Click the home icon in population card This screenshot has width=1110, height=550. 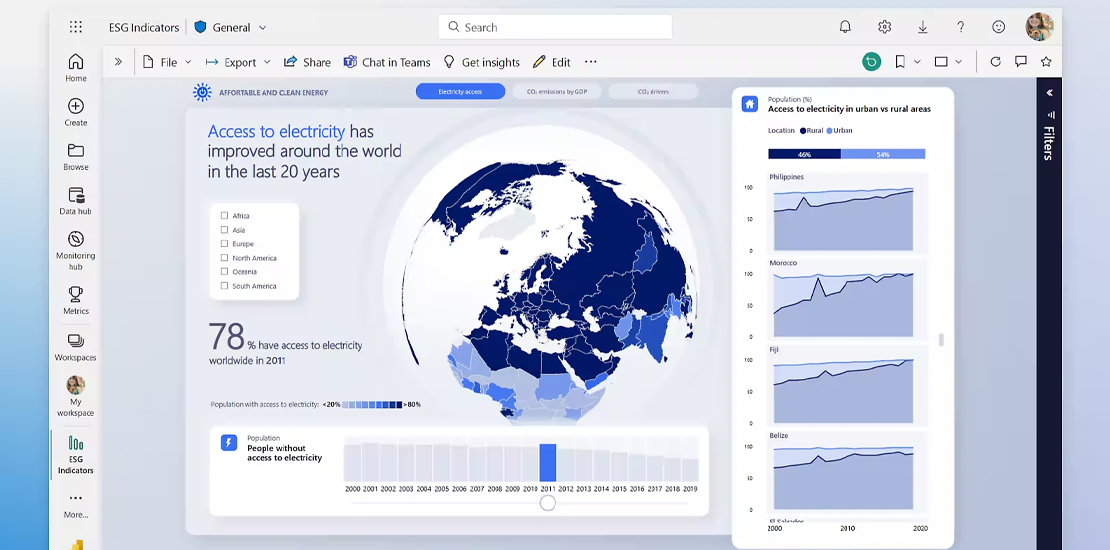[x=750, y=104]
